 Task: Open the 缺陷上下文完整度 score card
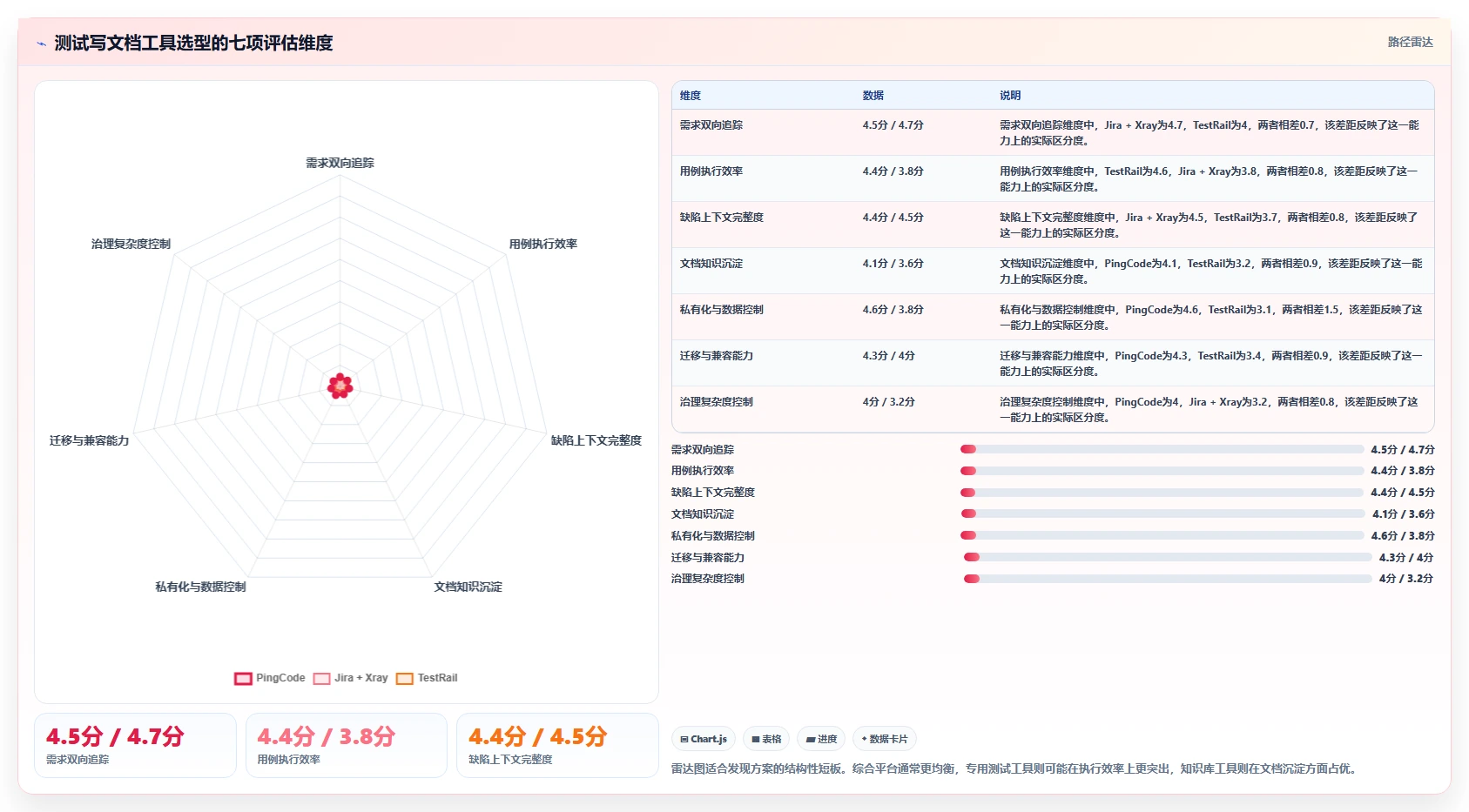[557, 745]
